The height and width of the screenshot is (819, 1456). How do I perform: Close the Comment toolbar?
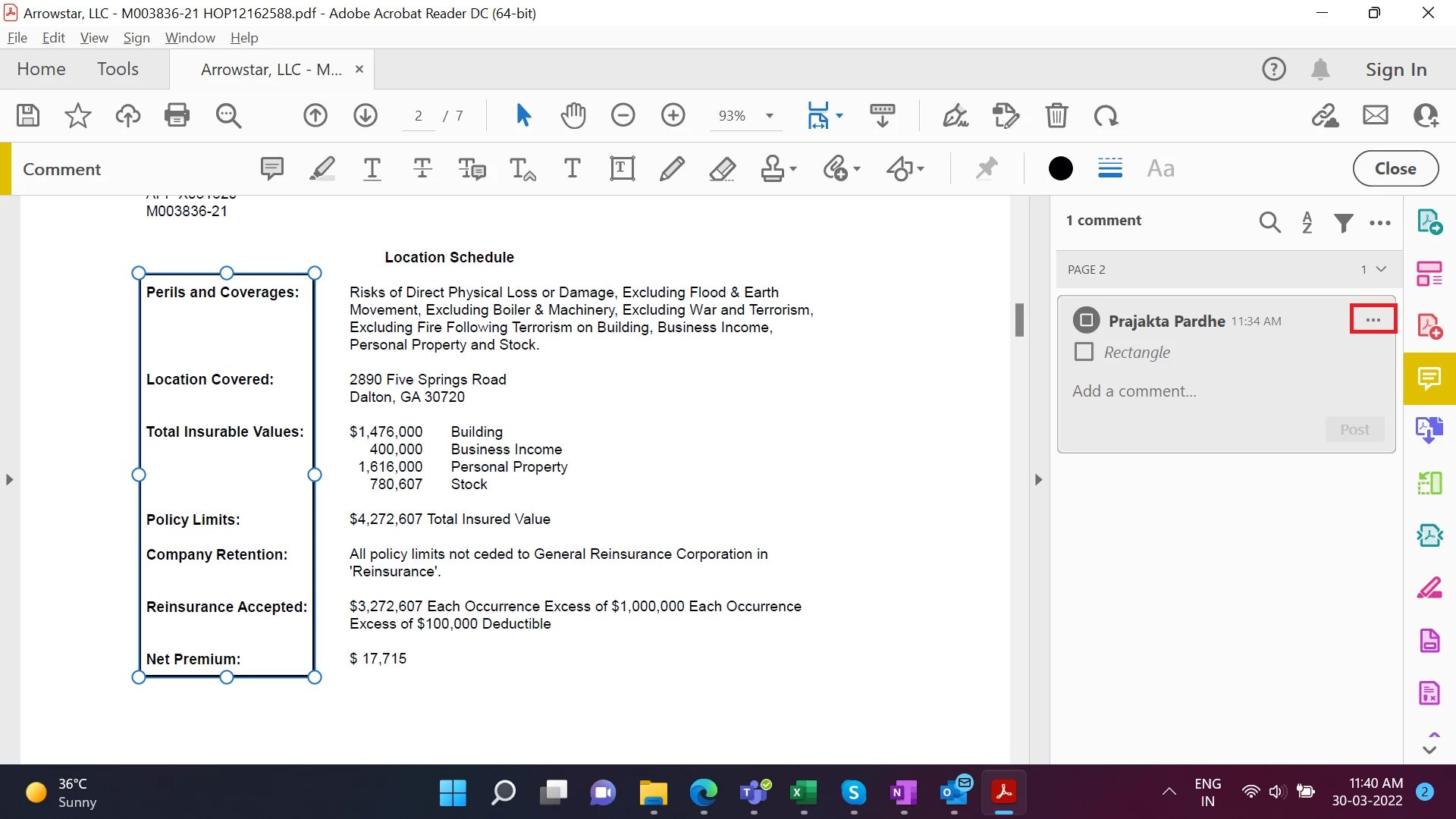pos(1395,168)
